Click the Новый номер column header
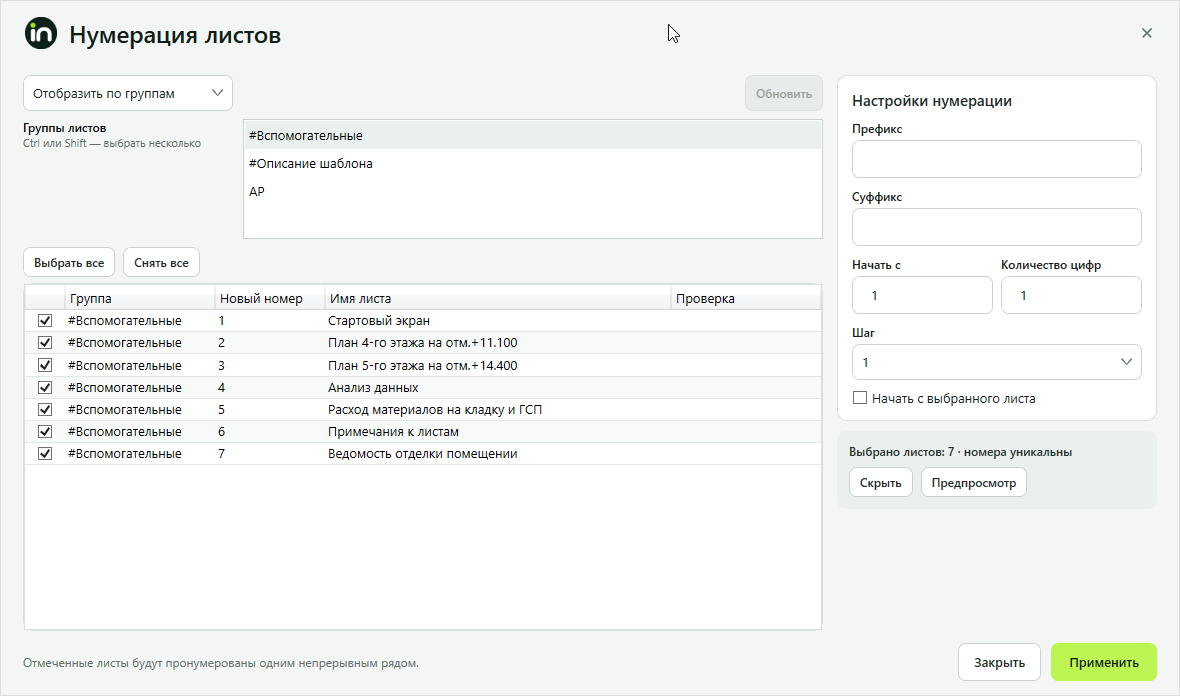This screenshot has width=1180, height=696. 269,298
